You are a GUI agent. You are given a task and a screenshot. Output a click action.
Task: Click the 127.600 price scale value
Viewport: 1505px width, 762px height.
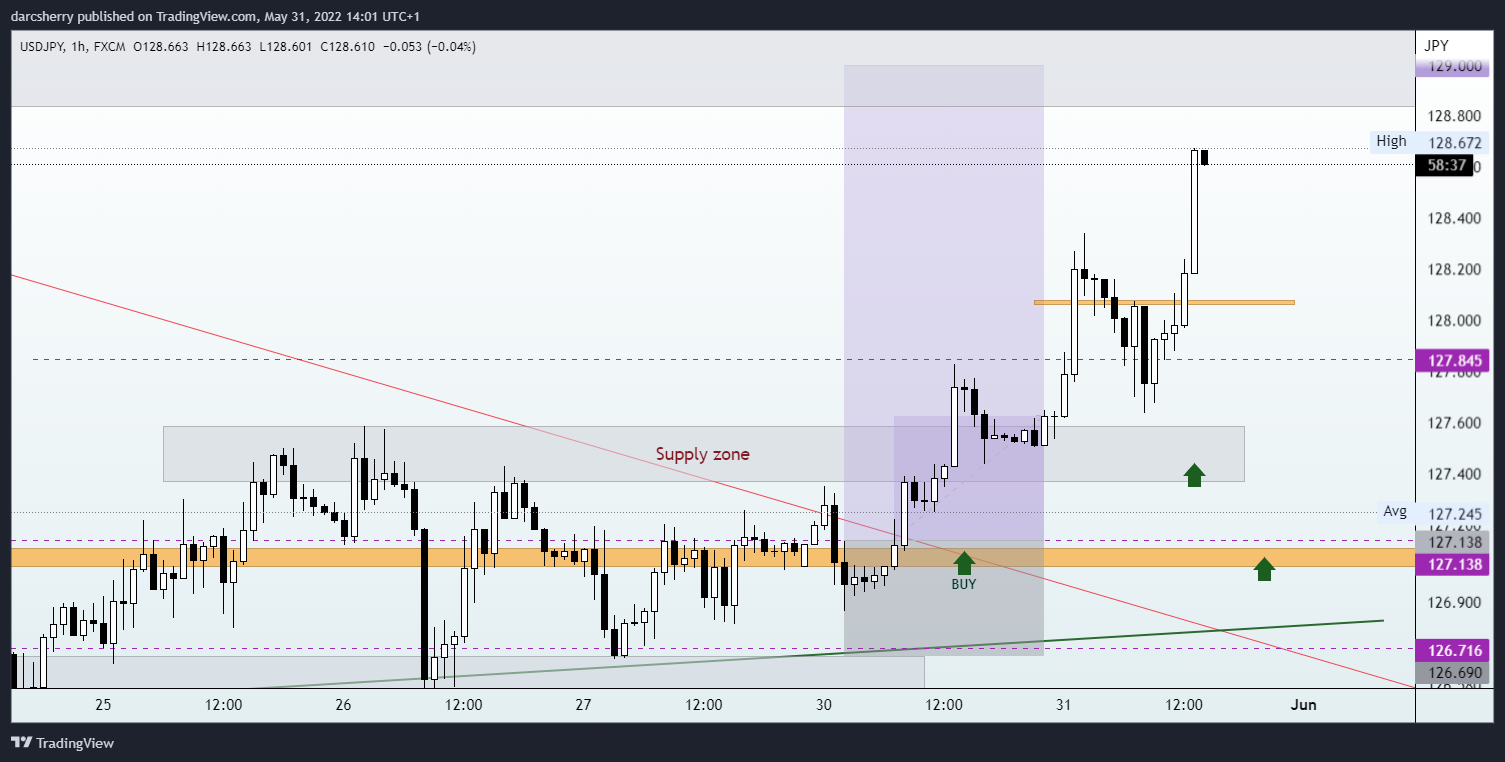(x=1453, y=423)
